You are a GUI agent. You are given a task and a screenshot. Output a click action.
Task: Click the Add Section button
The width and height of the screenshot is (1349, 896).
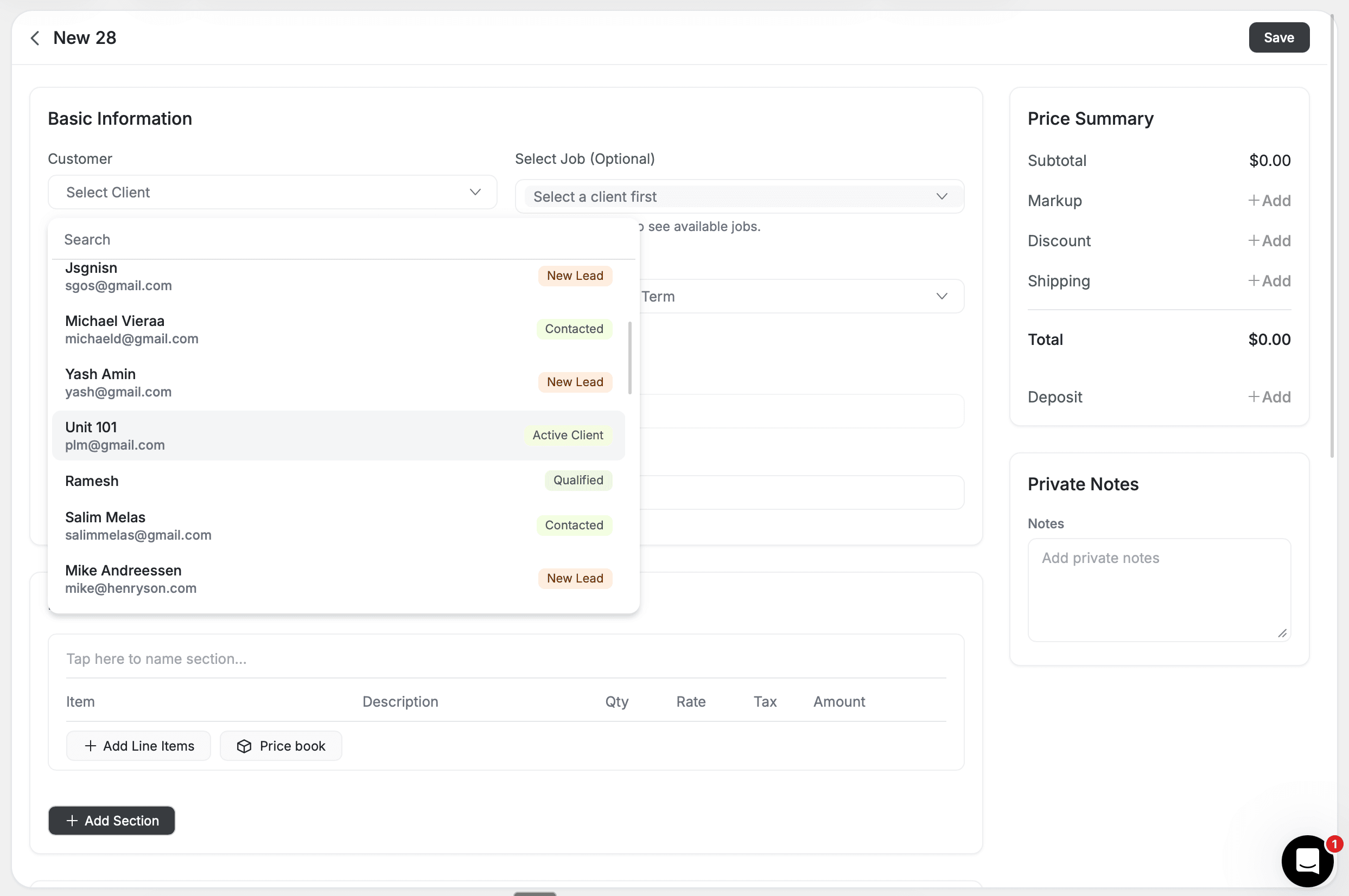(x=111, y=820)
